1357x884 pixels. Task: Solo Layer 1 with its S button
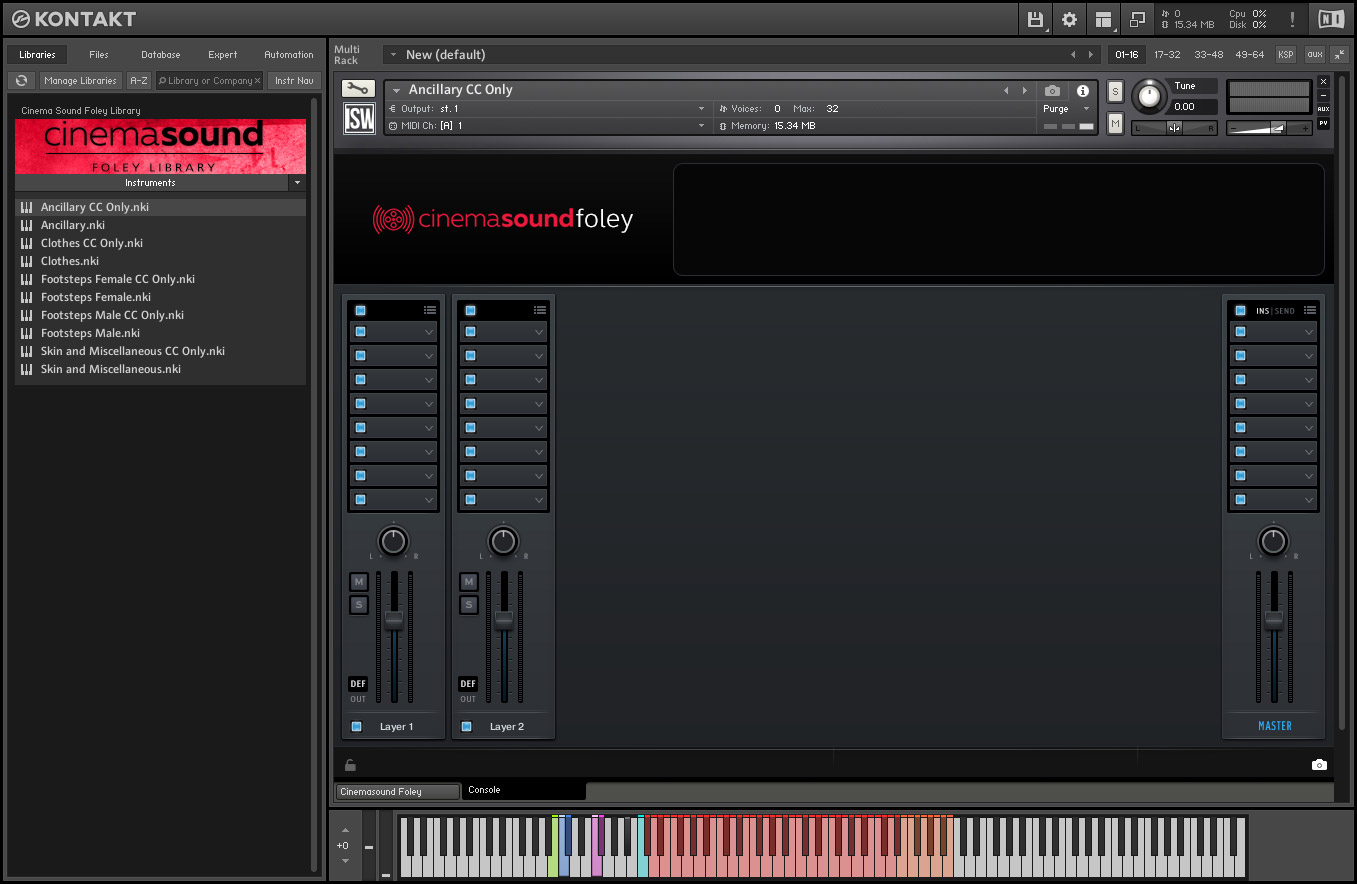coord(359,605)
